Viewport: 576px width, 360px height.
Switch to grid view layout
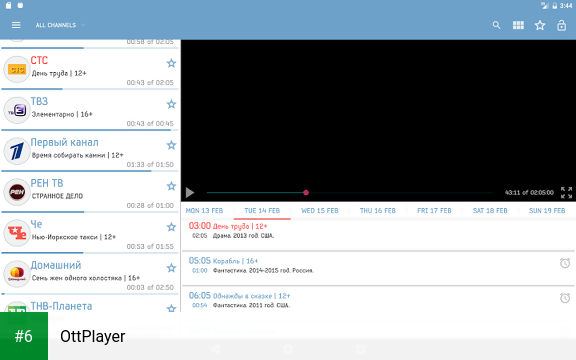pyautogui.click(x=518, y=25)
